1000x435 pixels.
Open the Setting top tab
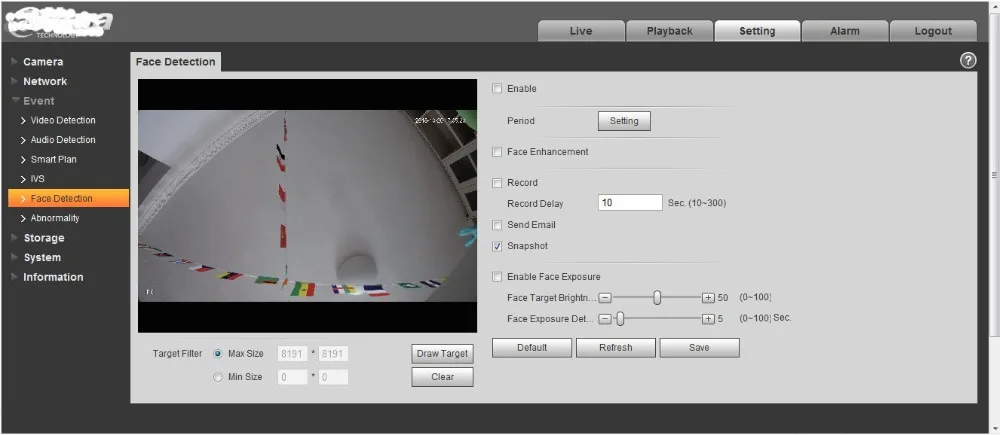pyautogui.click(x=757, y=31)
